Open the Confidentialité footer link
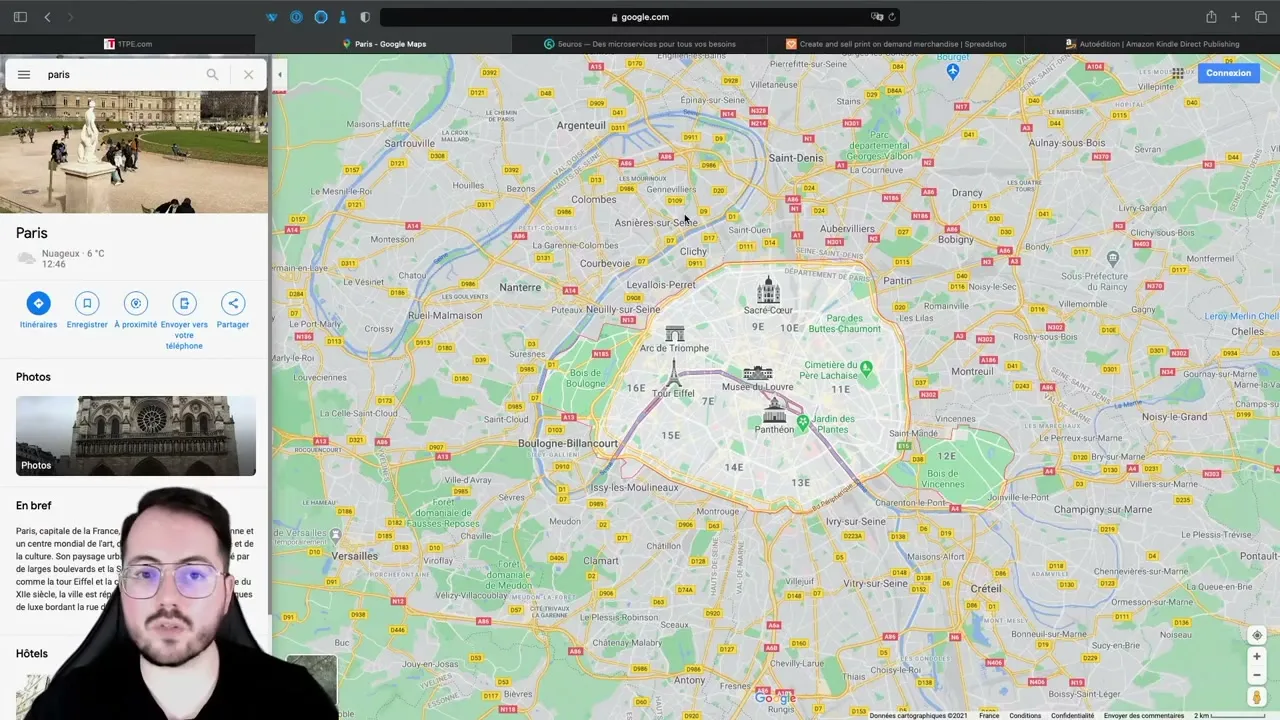The width and height of the screenshot is (1280, 720). pyautogui.click(x=1072, y=715)
